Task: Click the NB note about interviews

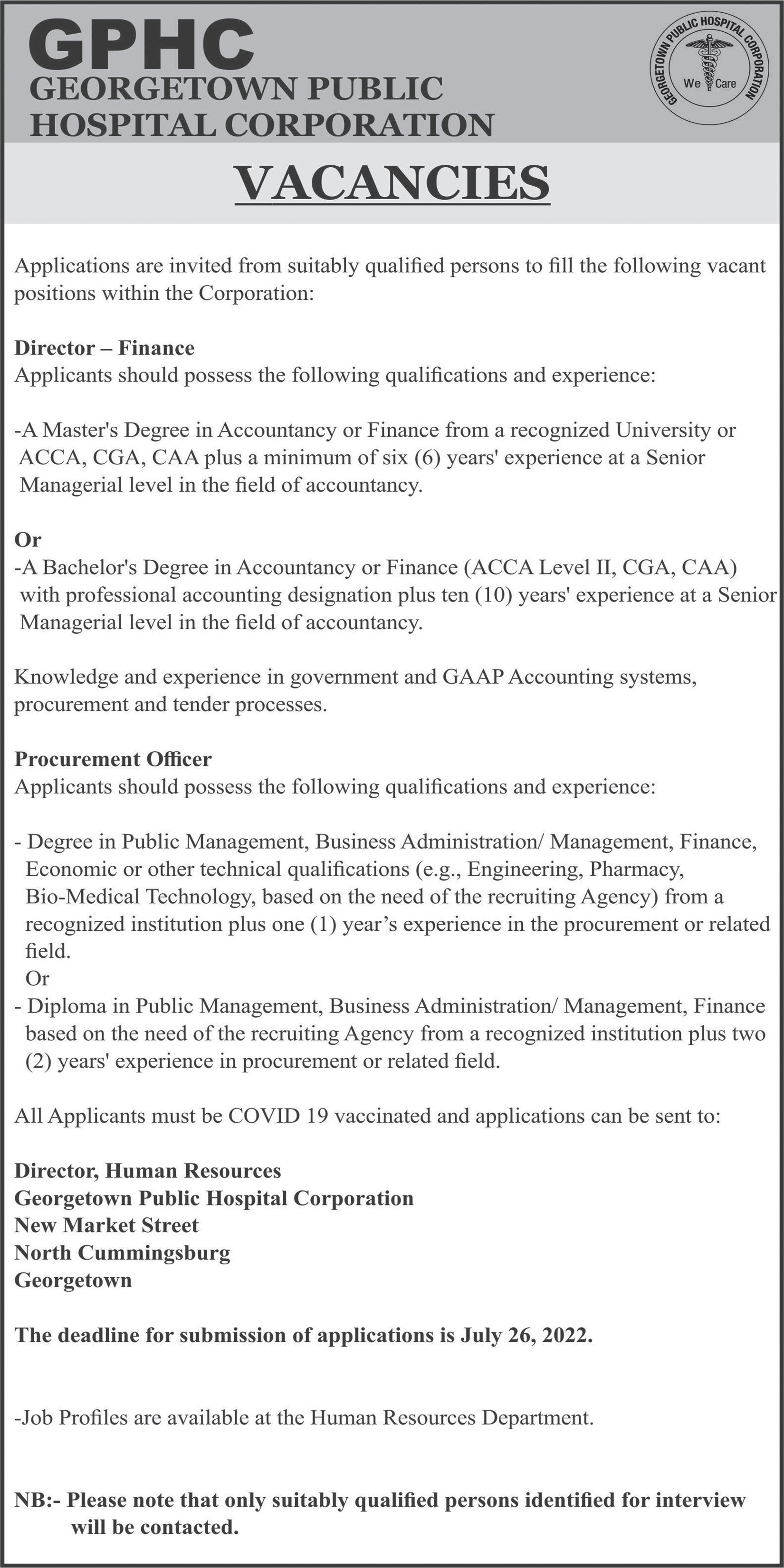Action: (380, 1513)
